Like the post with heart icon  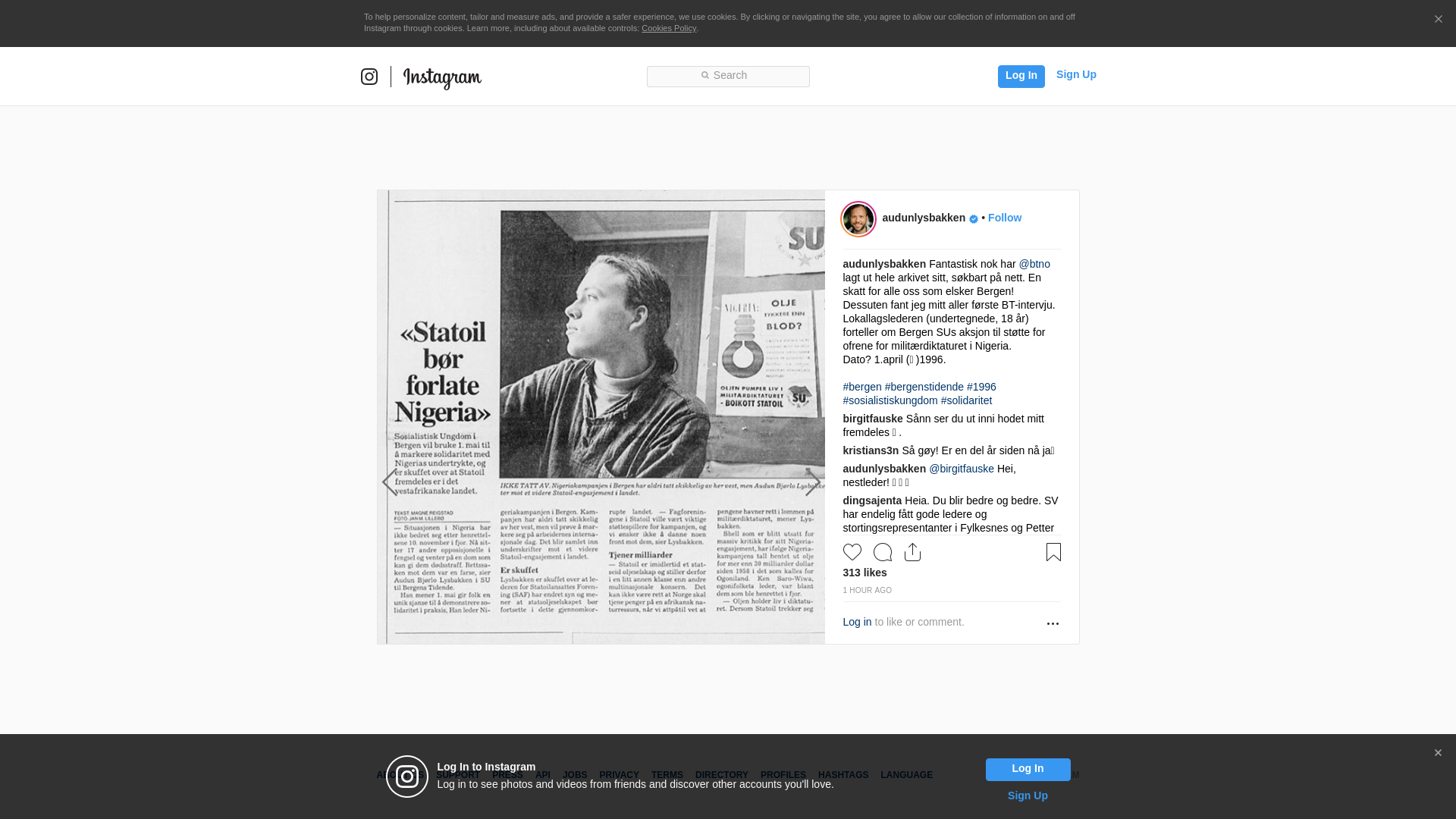click(852, 552)
